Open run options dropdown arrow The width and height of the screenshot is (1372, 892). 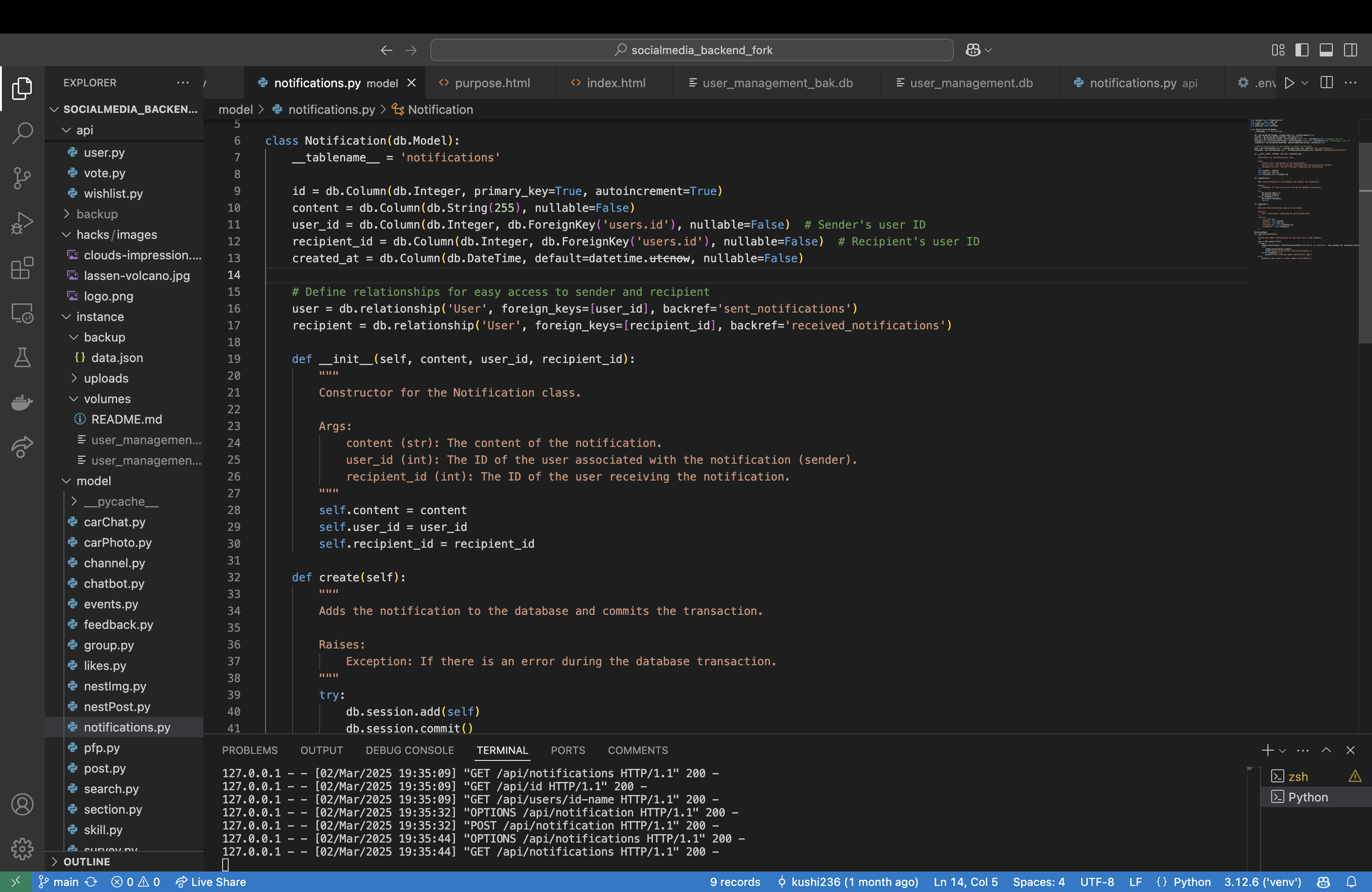coord(1304,83)
